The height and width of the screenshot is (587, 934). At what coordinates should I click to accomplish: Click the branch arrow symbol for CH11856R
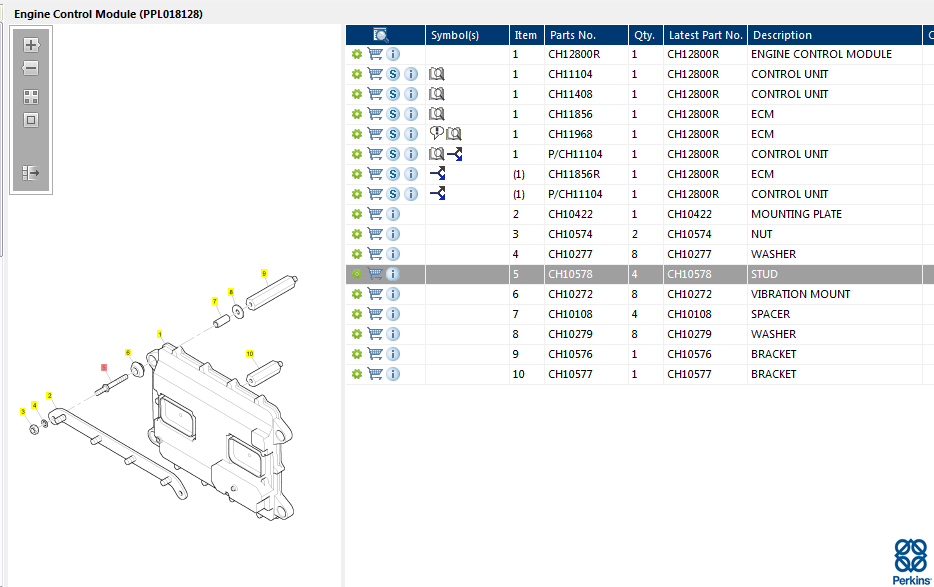pyautogui.click(x=437, y=174)
